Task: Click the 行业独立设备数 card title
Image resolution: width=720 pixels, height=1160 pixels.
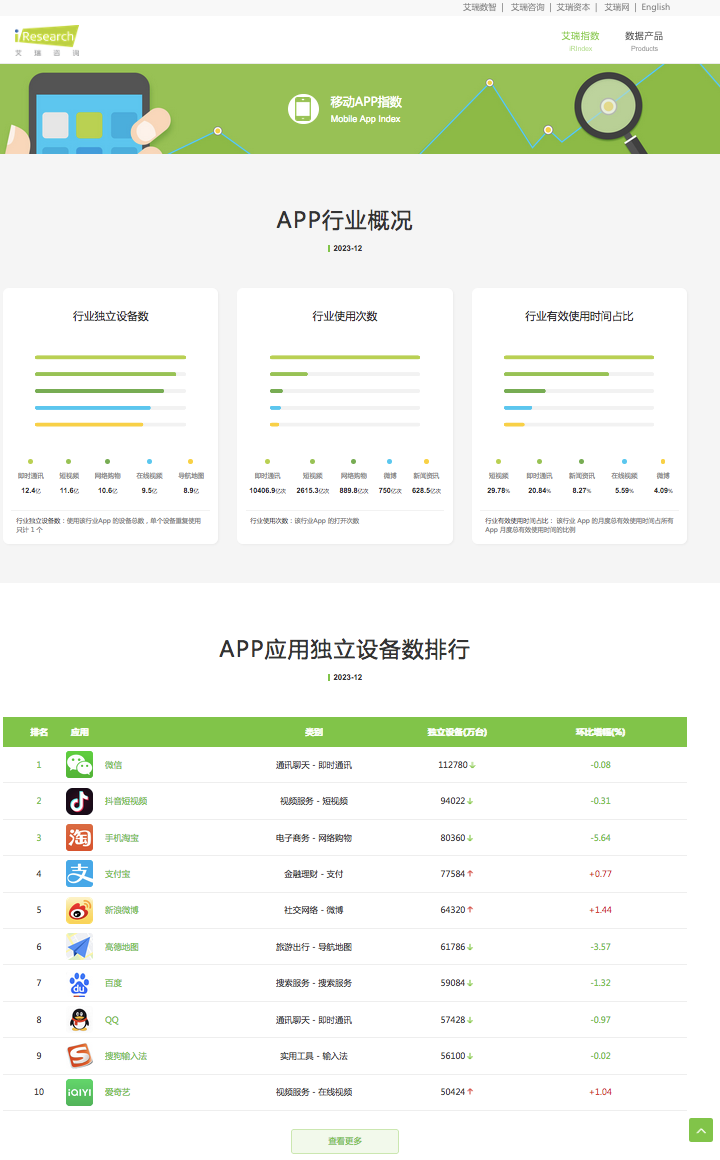Action: [x=111, y=317]
